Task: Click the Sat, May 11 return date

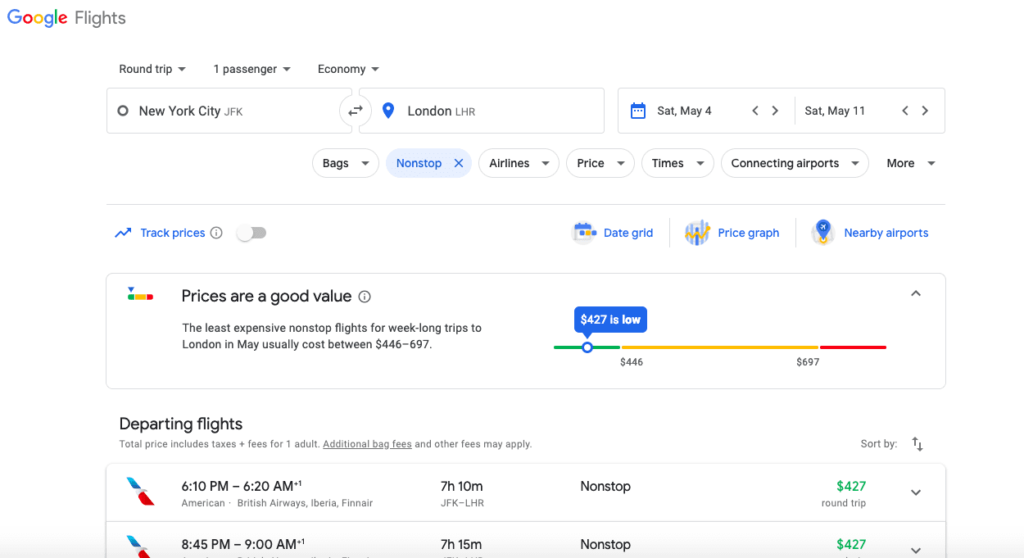Action: click(x=835, y=111)
